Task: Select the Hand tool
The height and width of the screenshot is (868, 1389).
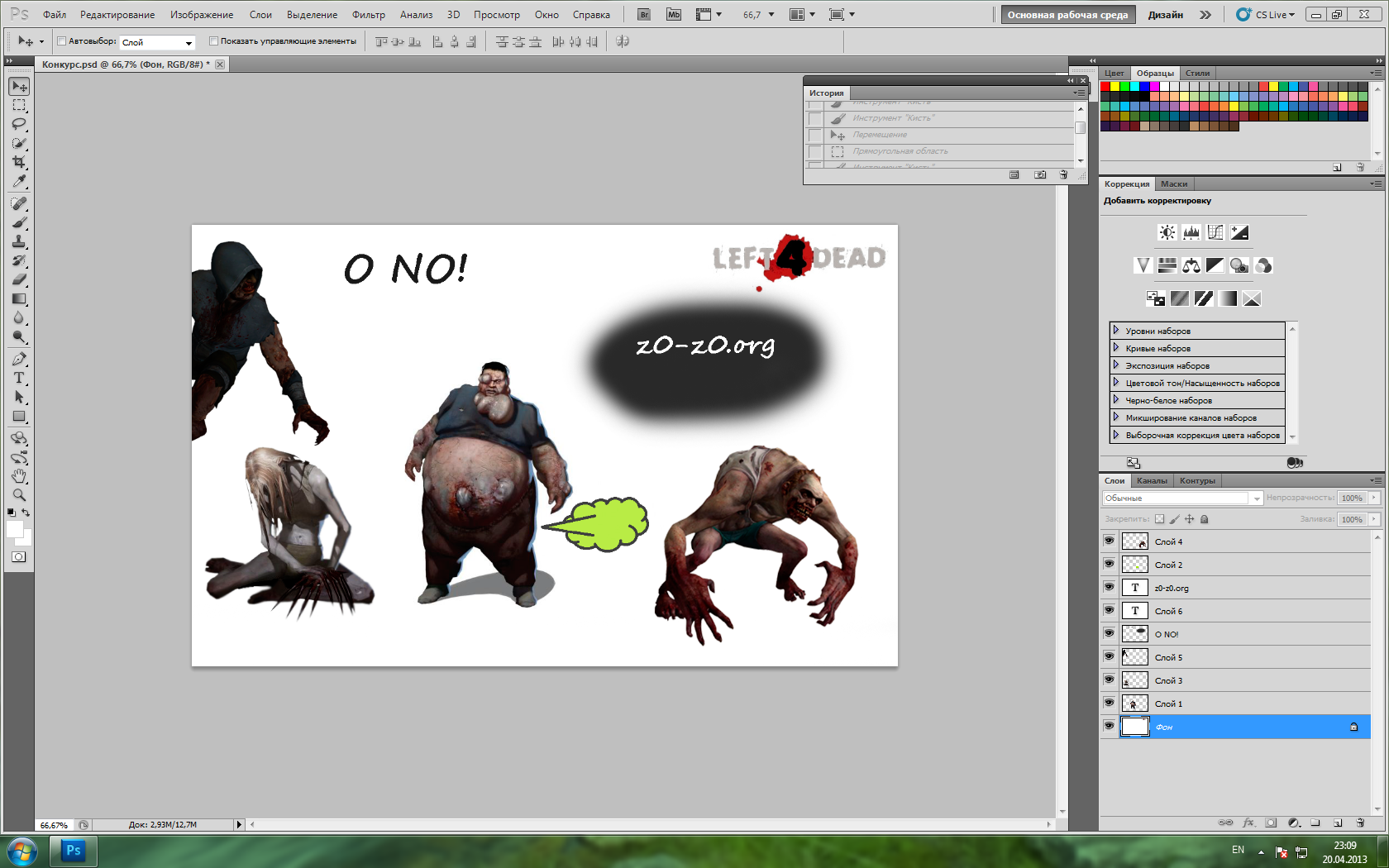Action: tap(19, 476)
